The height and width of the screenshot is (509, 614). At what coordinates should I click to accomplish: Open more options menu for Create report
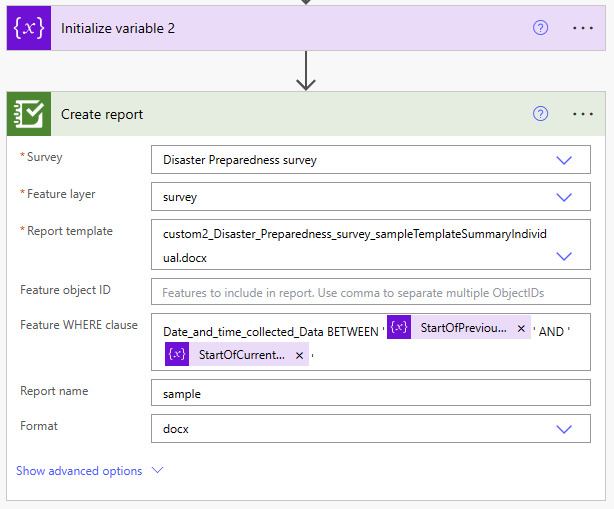583,114
